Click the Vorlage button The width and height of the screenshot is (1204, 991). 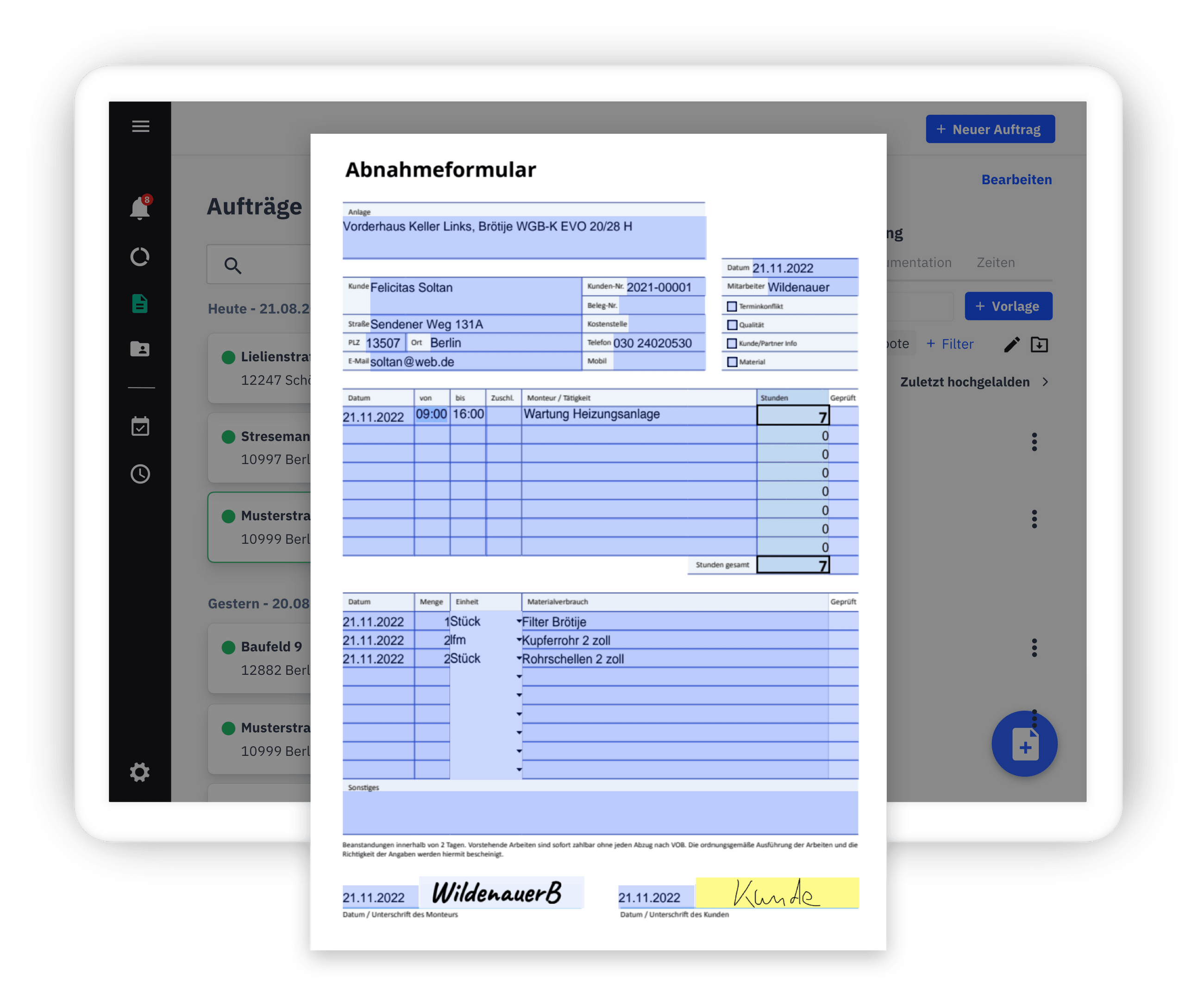pos(1008,306)
